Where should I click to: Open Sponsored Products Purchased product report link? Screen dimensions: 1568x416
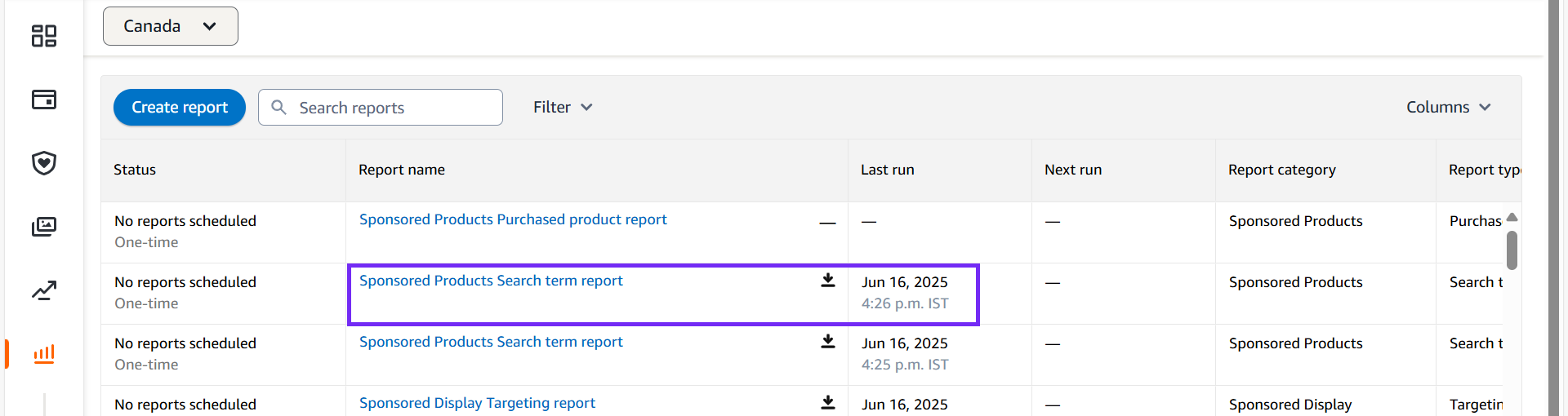pyautogui.click(x=513, y=219)
